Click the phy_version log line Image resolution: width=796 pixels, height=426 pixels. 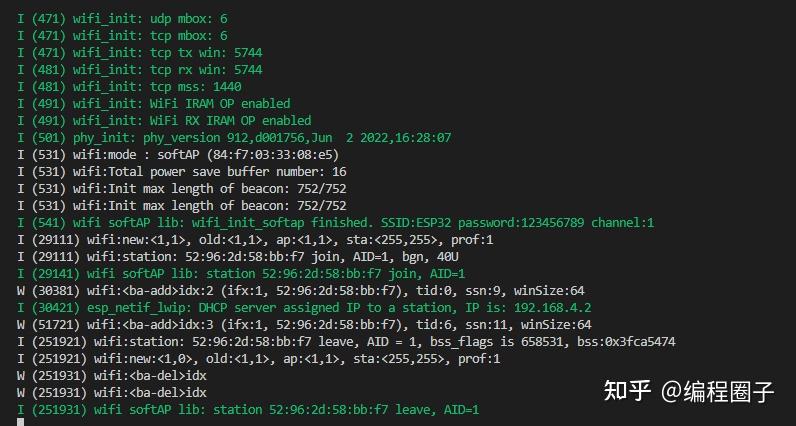234,137
